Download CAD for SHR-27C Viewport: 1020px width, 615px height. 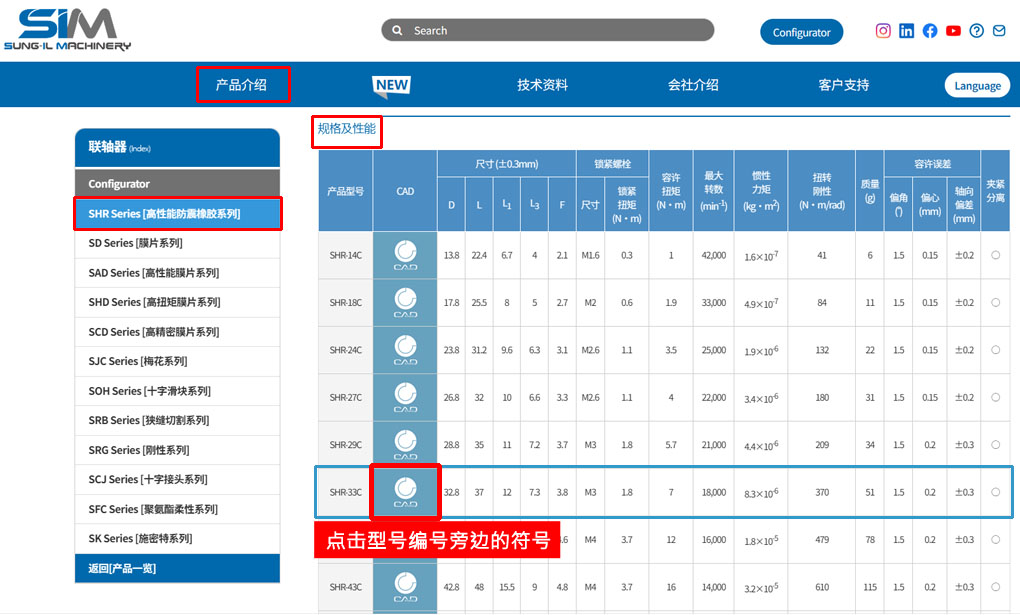click(405, 398)
